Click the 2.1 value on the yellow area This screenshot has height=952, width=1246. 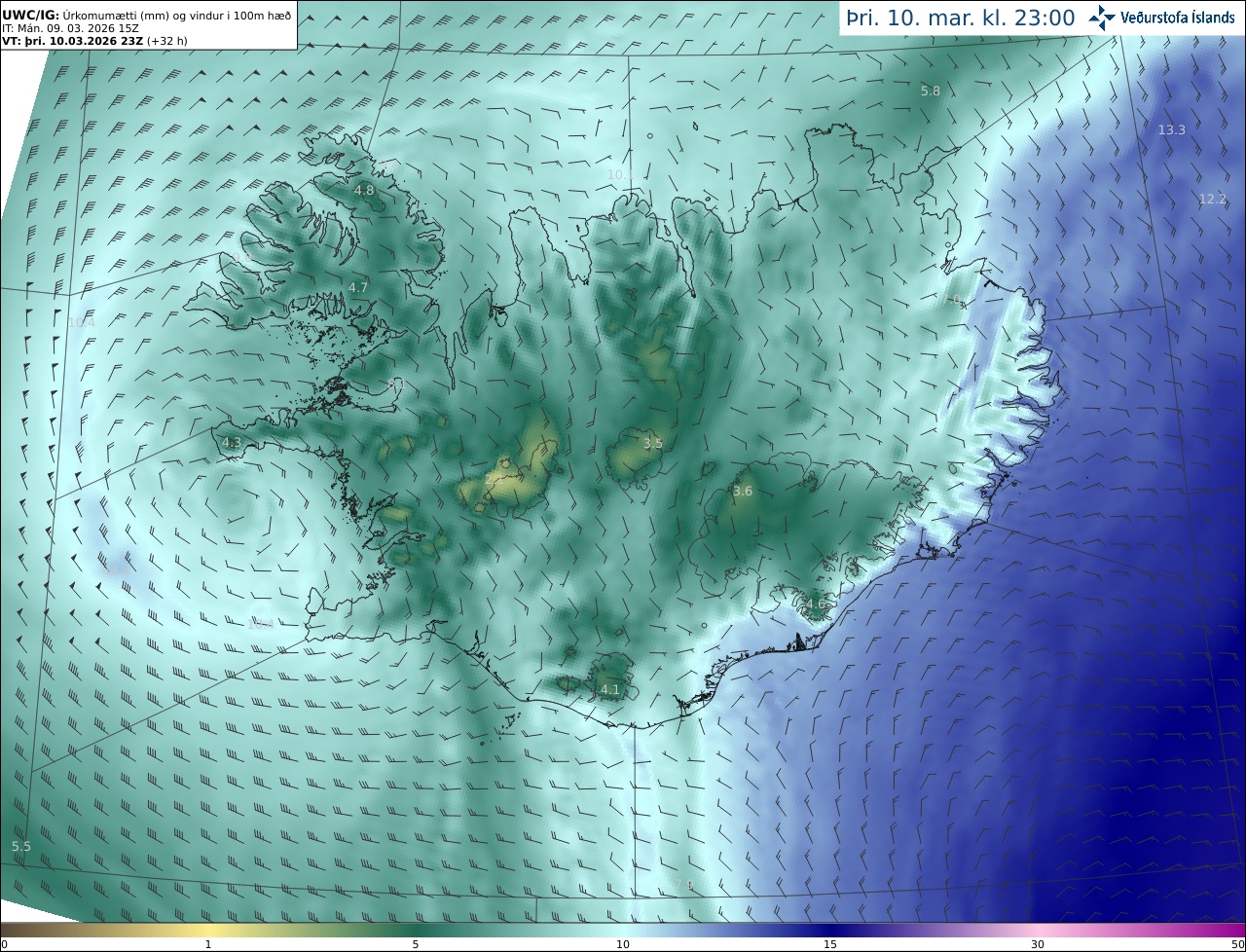coord(495,479)
